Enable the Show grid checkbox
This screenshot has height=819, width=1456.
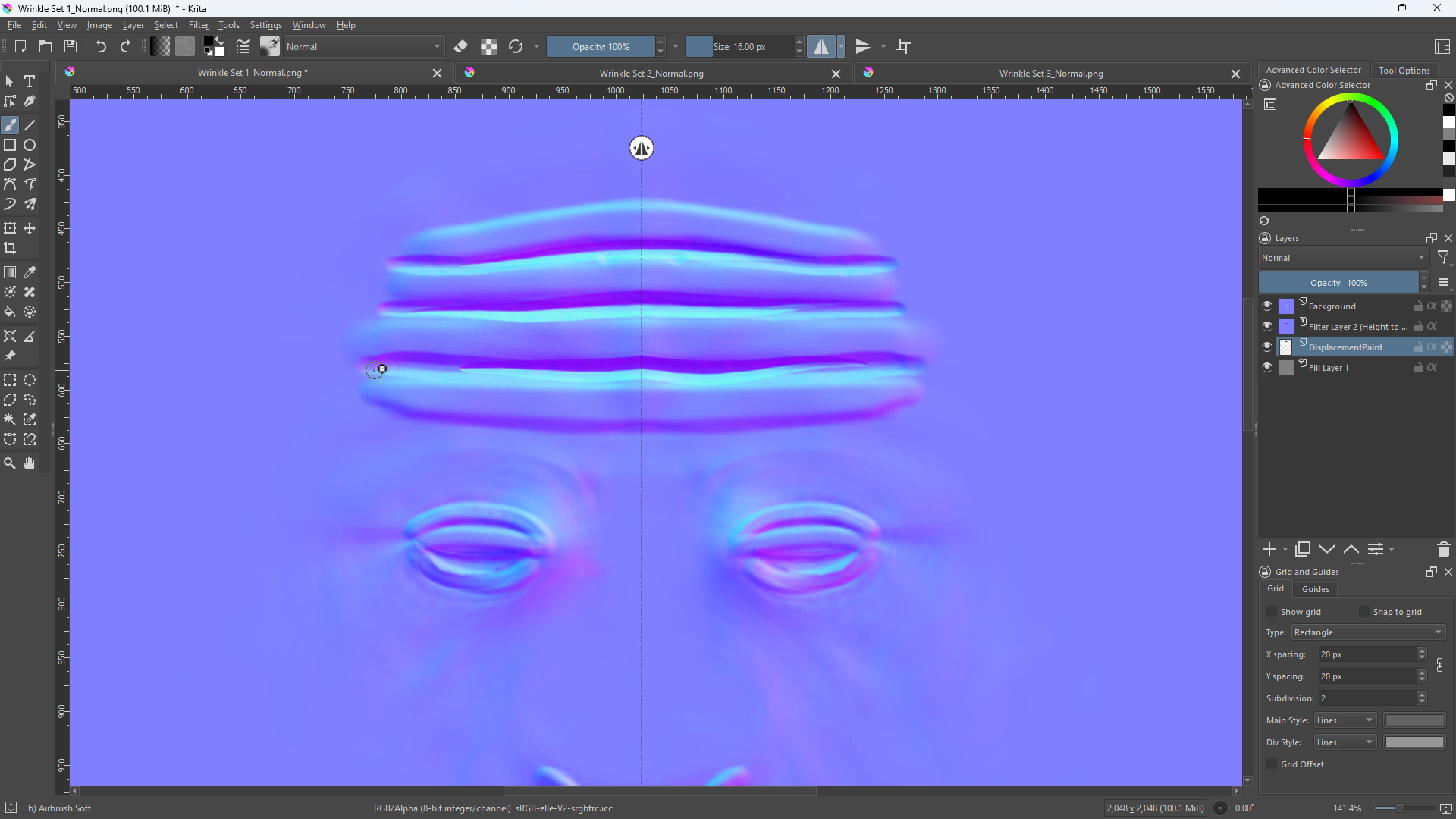[1272, 612]
